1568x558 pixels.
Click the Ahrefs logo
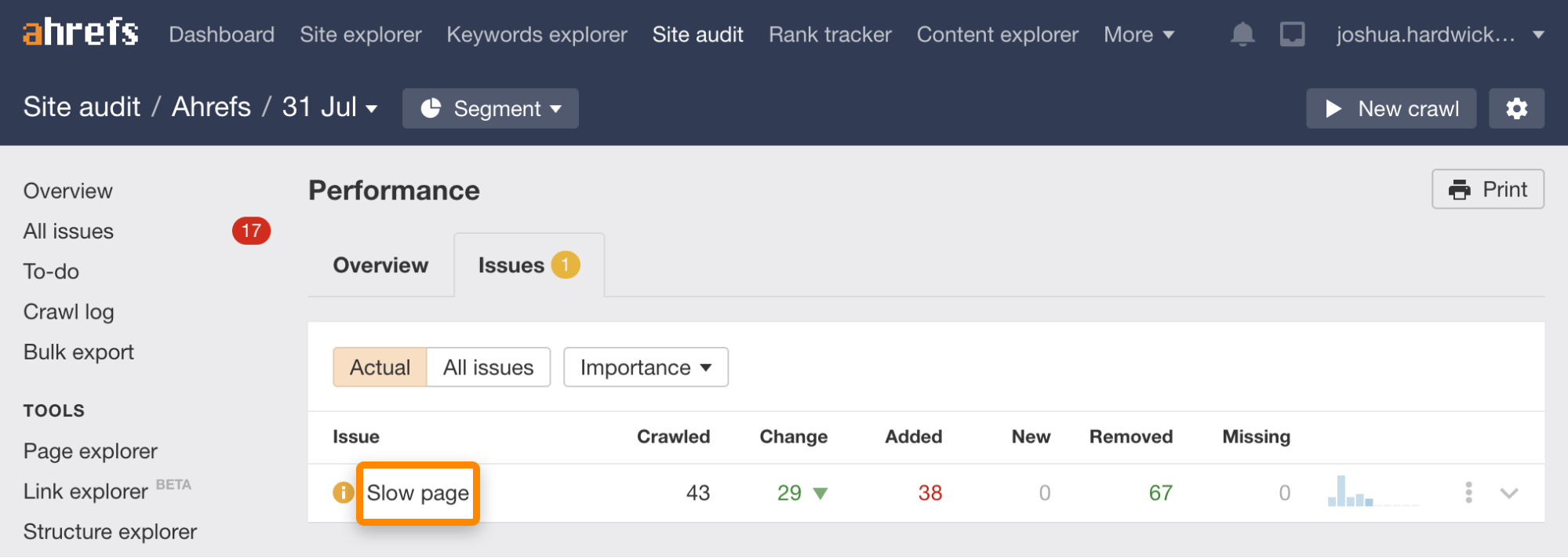tap(81, 33)
